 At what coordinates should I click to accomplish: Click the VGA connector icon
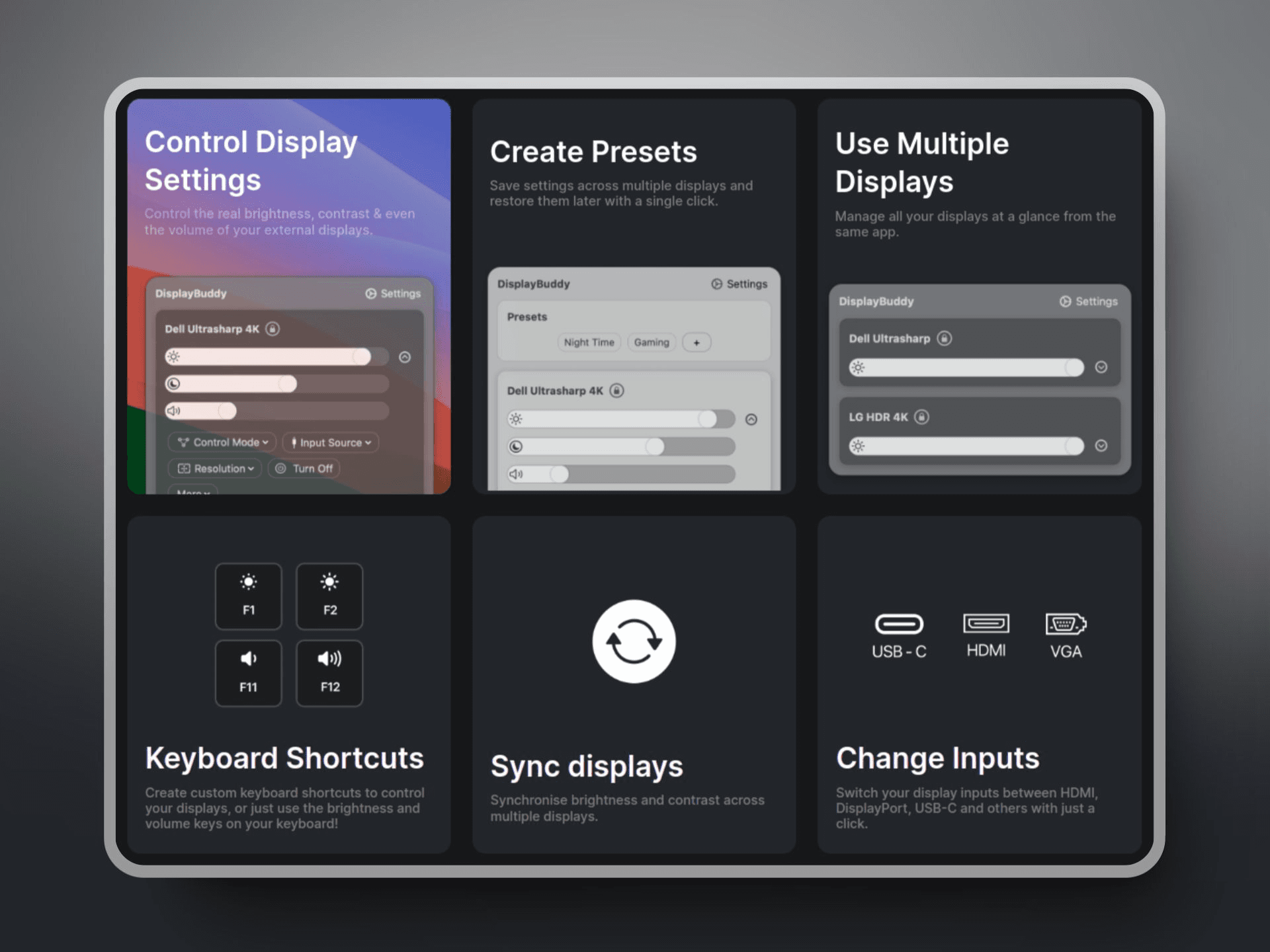point(1065,623)
